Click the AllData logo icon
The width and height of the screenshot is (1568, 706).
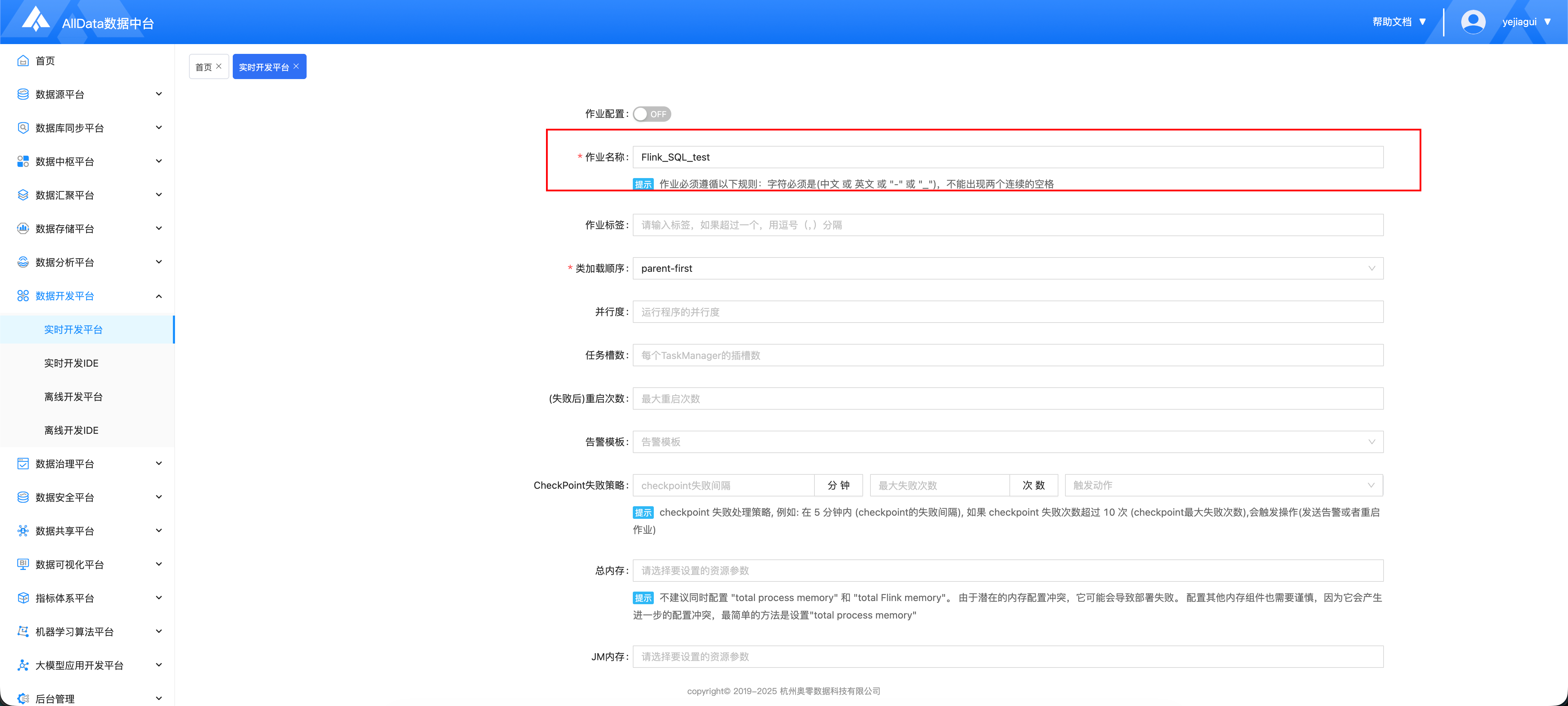click(x=35, y=19)
